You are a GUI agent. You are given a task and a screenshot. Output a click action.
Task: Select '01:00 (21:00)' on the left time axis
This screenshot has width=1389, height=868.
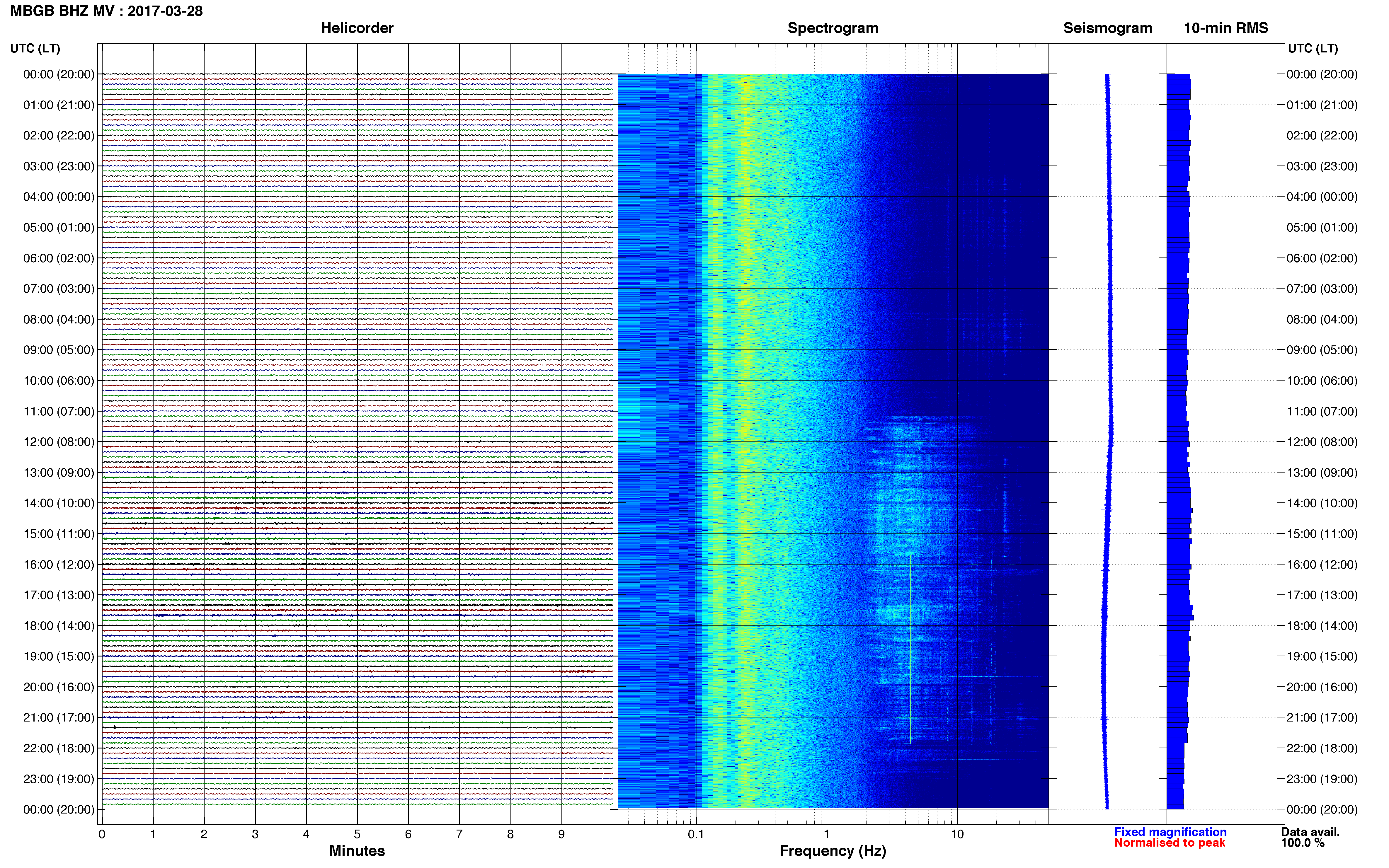tap(59, 105)
